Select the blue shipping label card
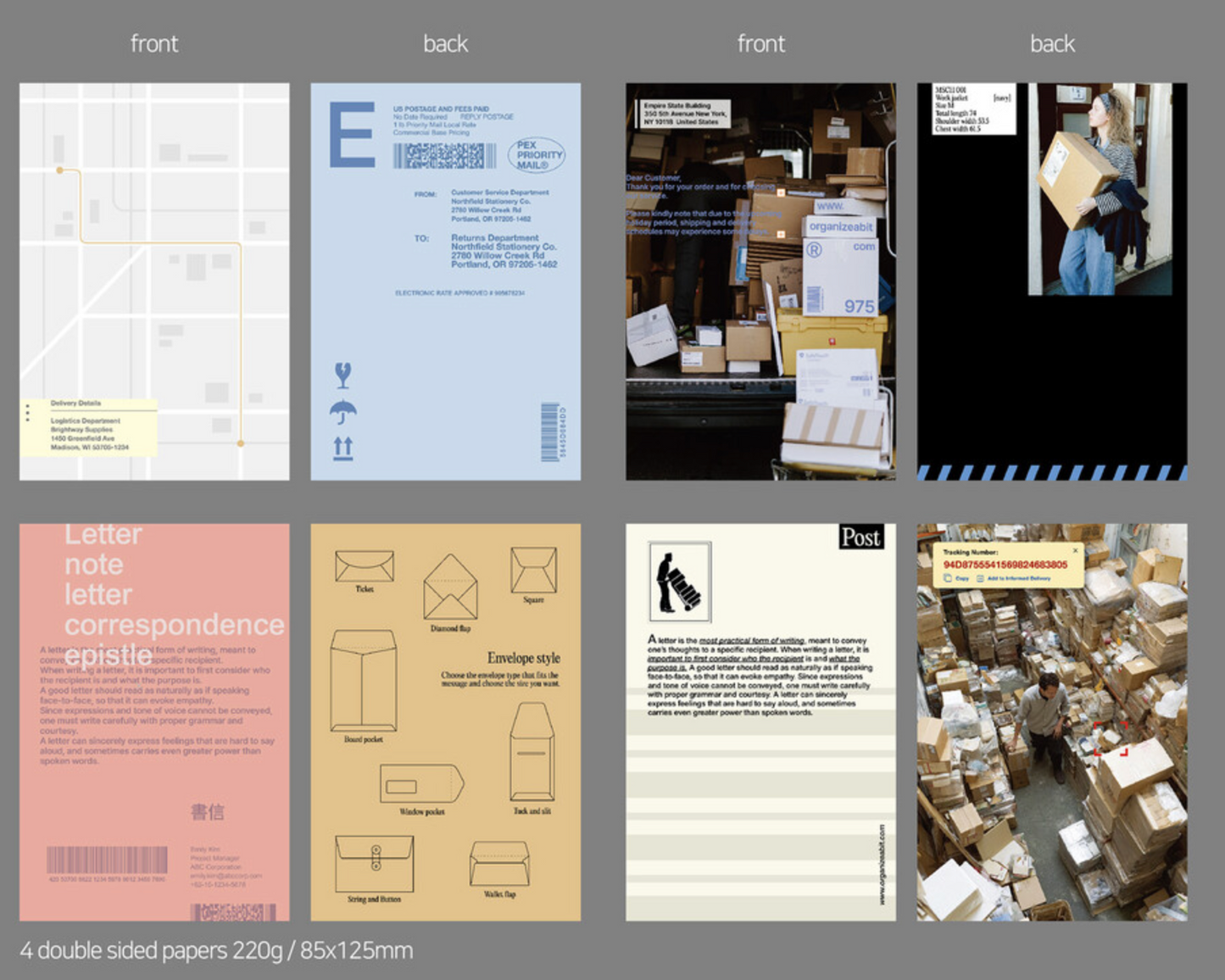Screen dimensions: 1225x980 coord(445,281)
